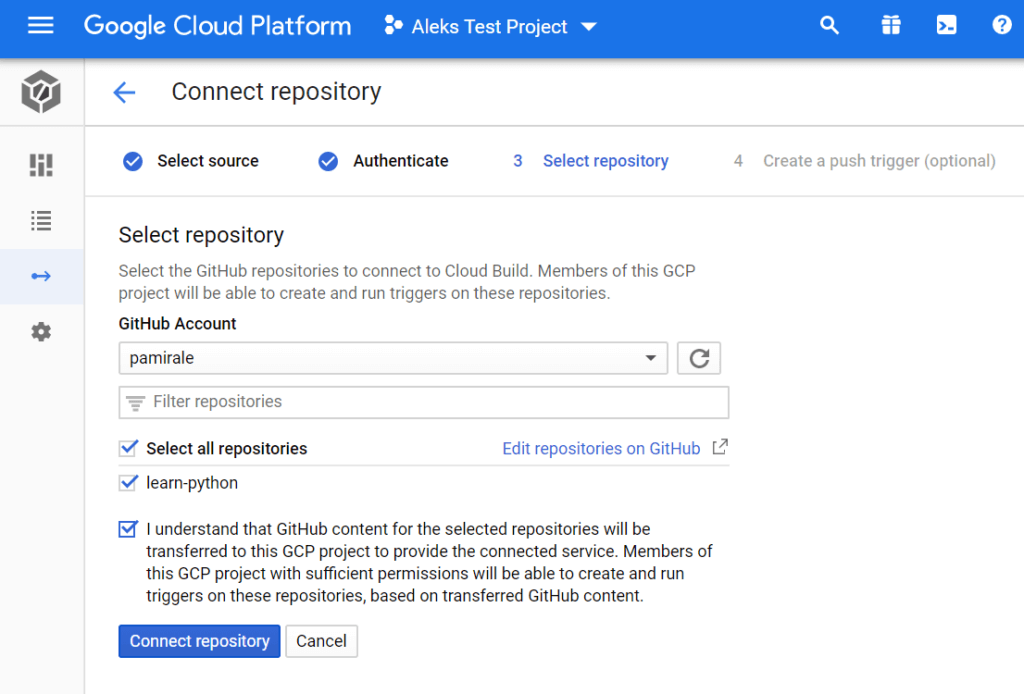This screenshot has width=1024, height=694.
Task: Open the build History list icon
Action: pyautogui.click(x=41, y=220)
